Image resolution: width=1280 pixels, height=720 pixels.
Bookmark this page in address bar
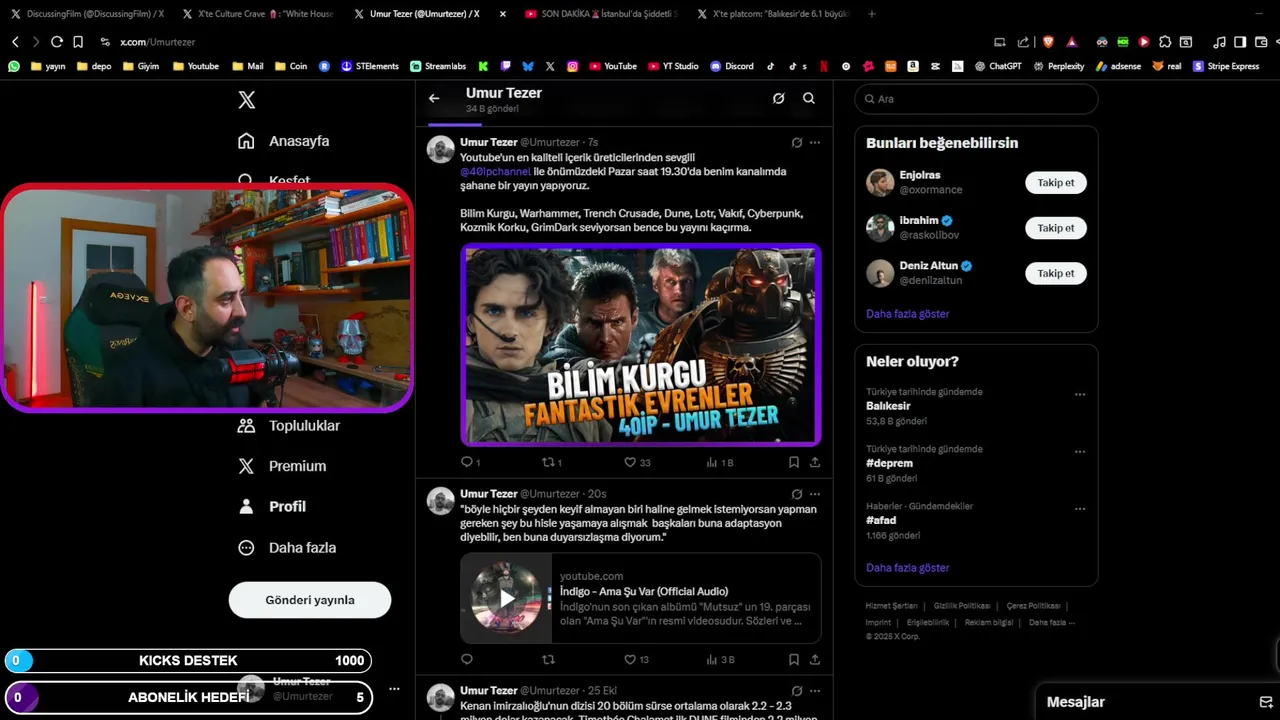pos(78,42)
